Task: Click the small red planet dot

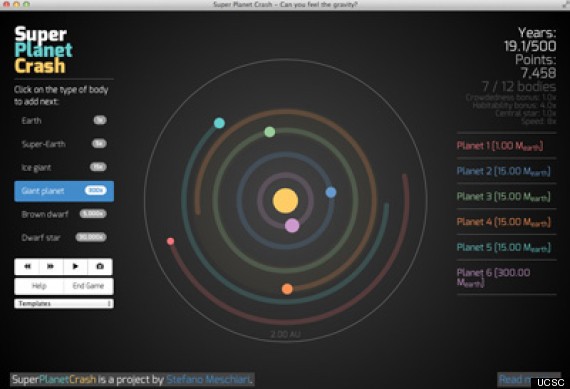Action: click(x=170, y=241)
